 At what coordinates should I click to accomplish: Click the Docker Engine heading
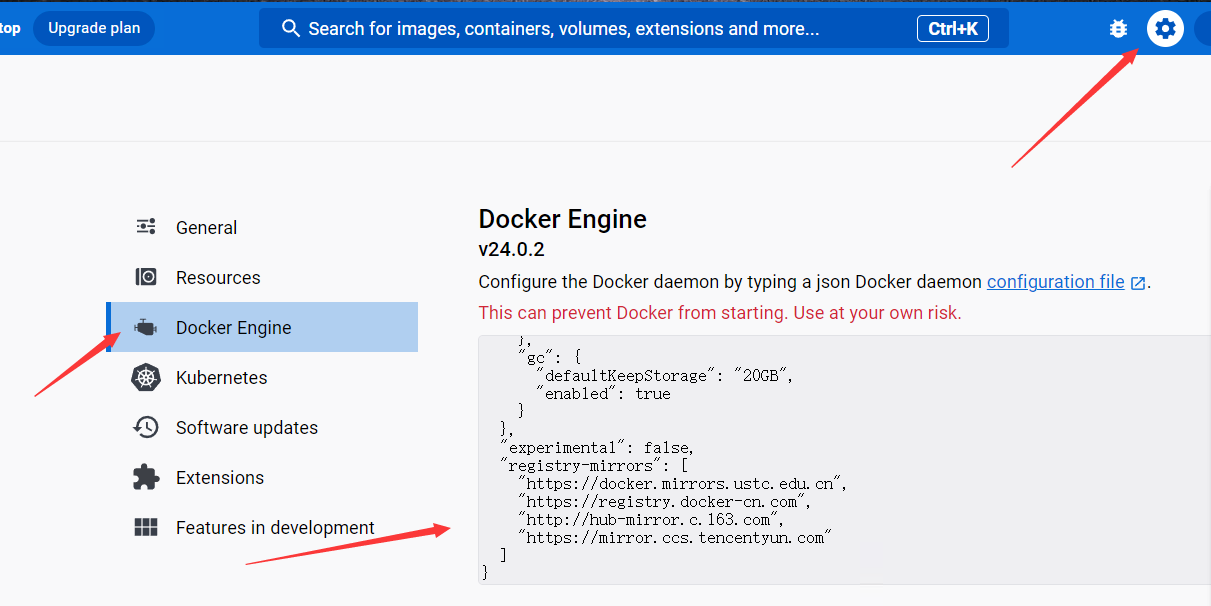point(563,219)
